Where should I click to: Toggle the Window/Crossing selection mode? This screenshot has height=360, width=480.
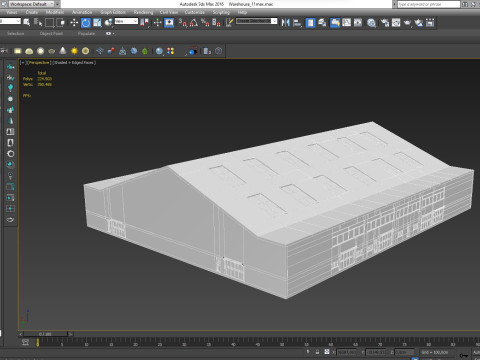61,23
